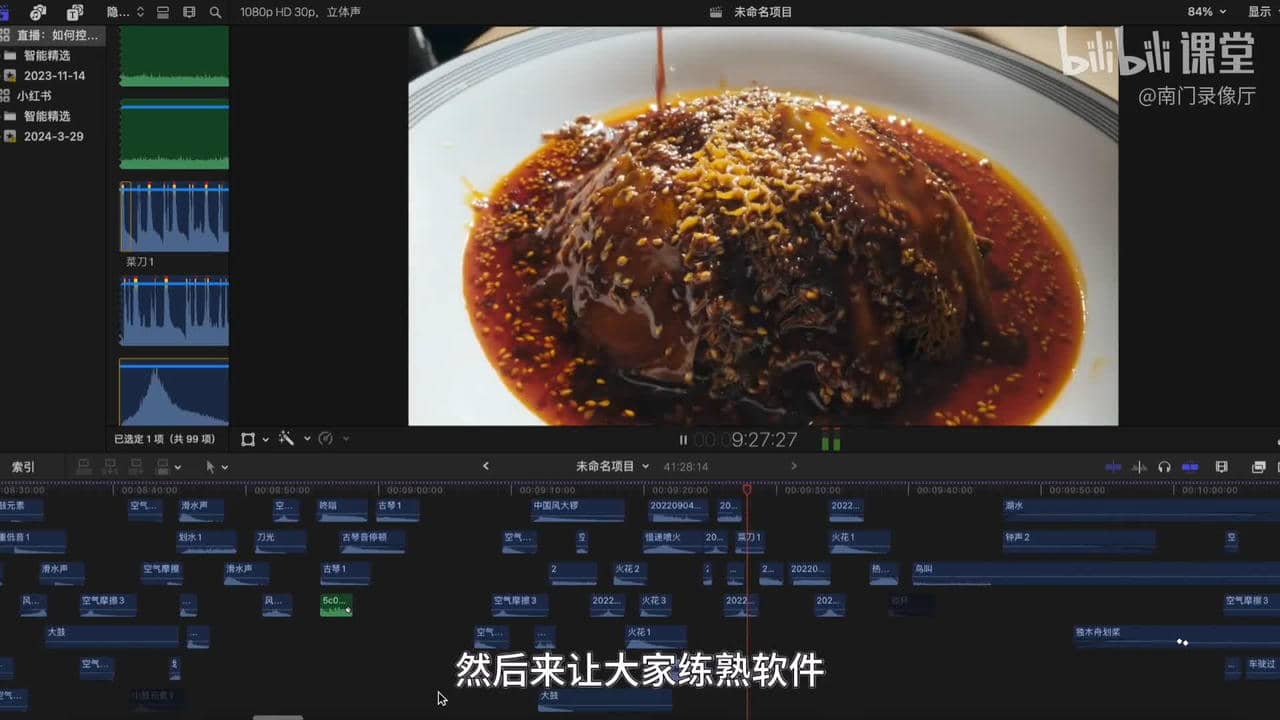1280x720 pixels.
Task: Open the Effects browser icon
Action: tap(1222, 467)
